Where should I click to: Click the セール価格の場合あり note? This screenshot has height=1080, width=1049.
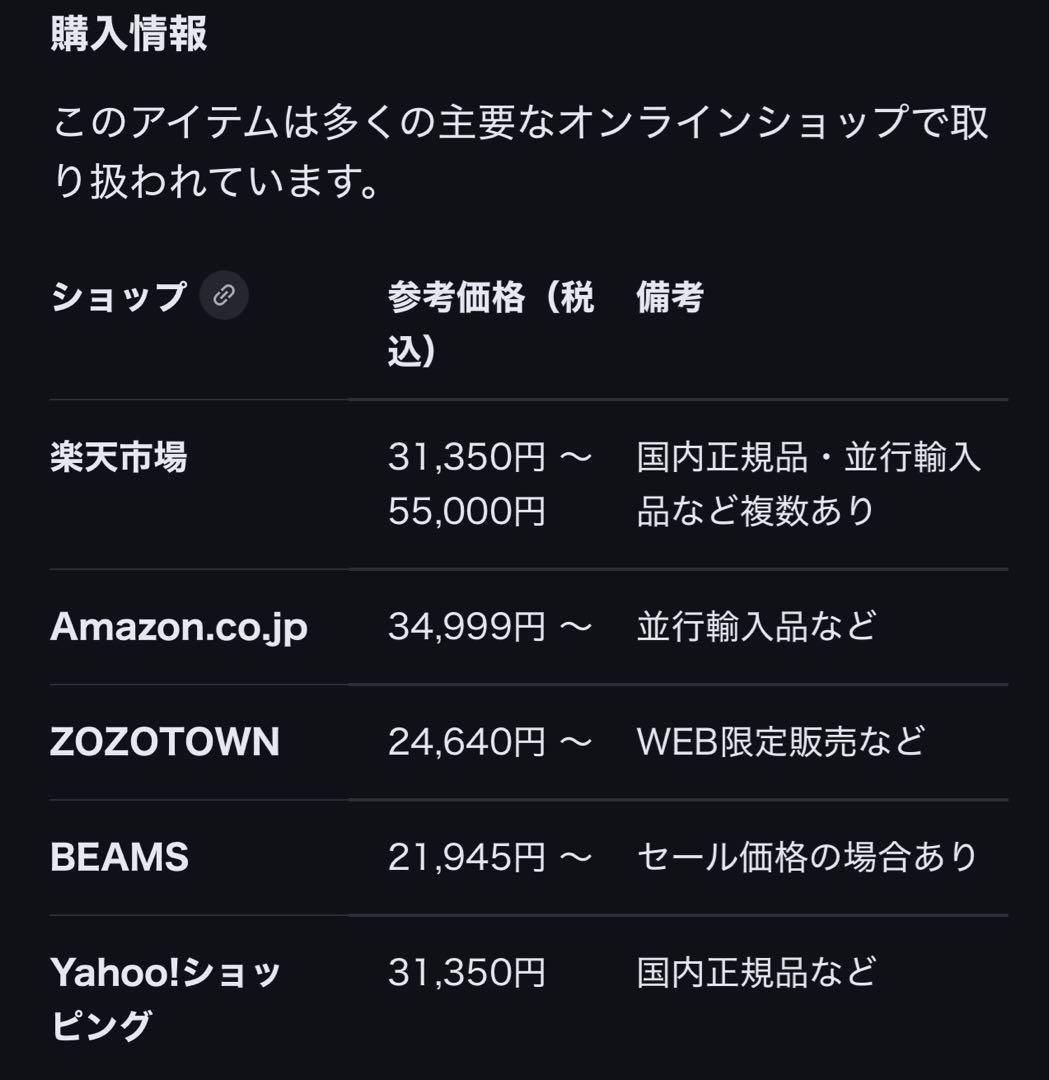click(806, 857)
